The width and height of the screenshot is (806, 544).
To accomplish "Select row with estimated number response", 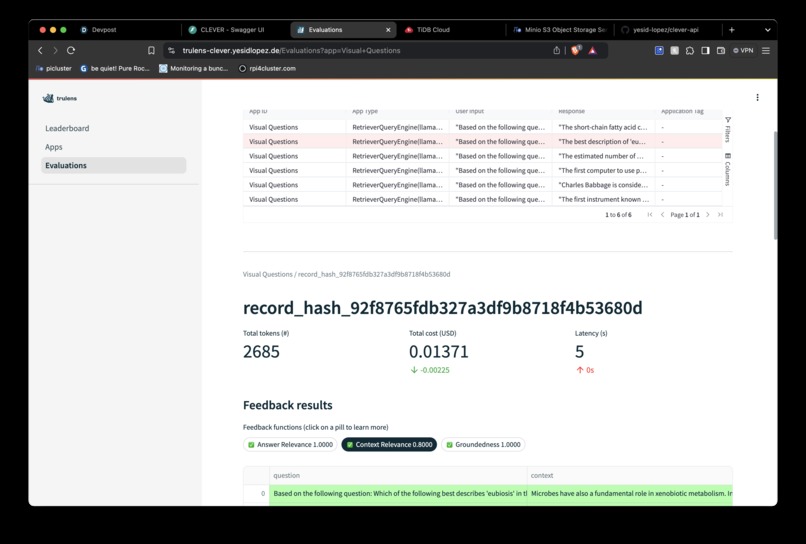I will point(483,156).
